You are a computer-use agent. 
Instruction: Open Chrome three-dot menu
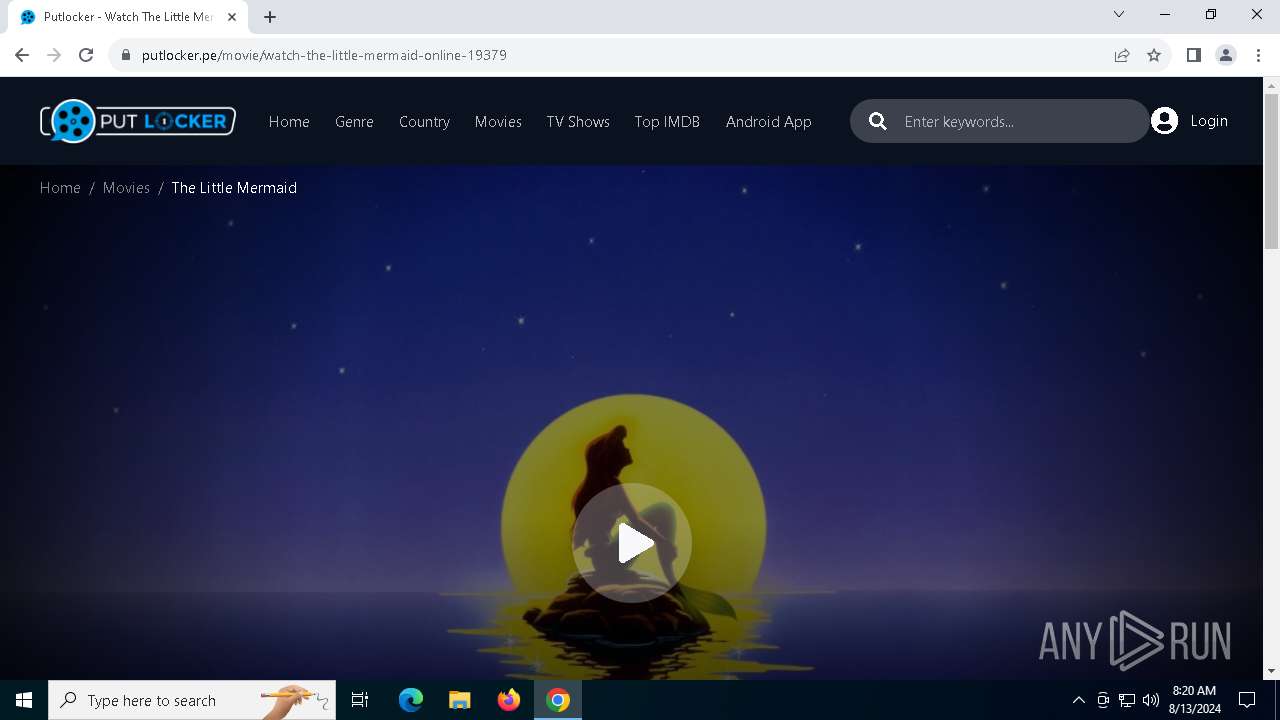pos(1258,55)
